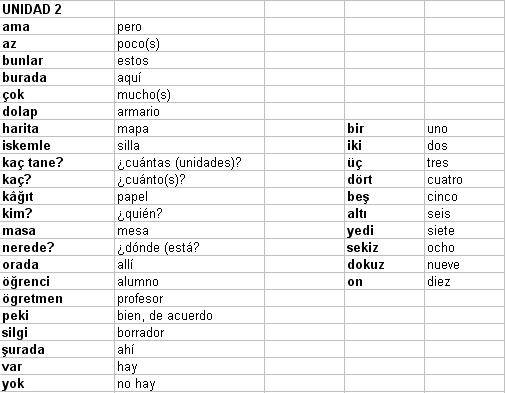Image resolution: width=505 pixels, height=393 pixels.
Task: Select the UNIDAD 2 header cell
Action: pyautogui.click(x=57, y=9)
